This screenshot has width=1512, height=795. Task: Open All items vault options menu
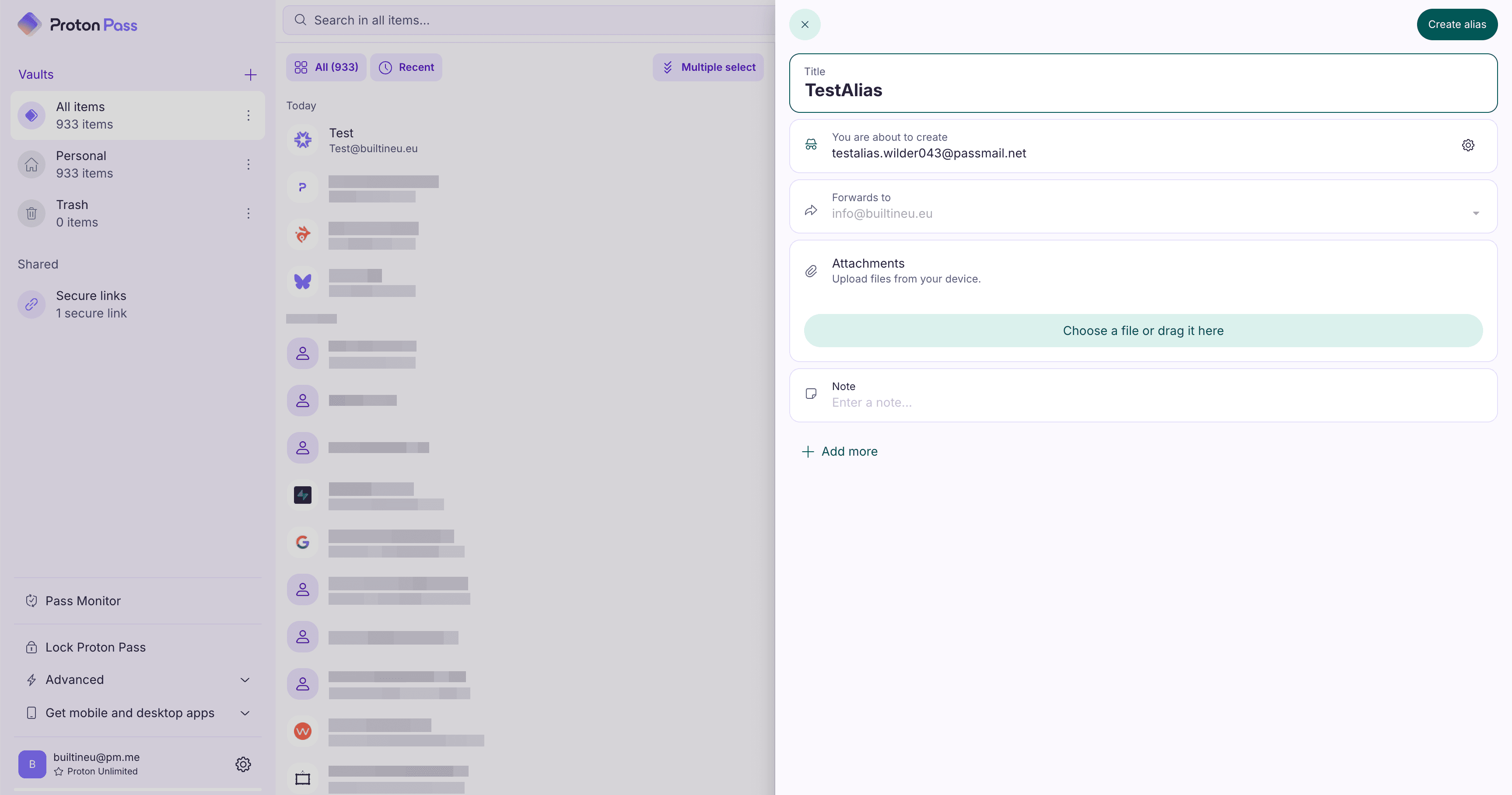(x=248, y=115)
